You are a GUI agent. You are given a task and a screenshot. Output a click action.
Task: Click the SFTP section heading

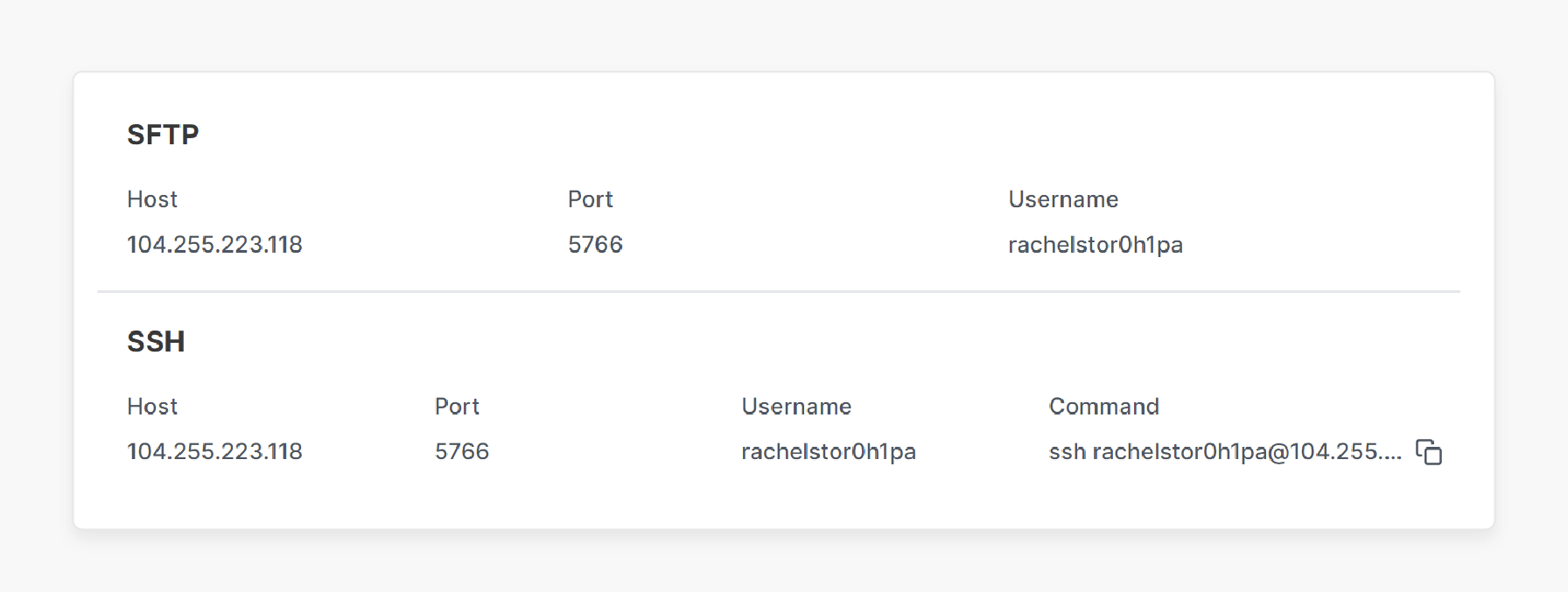click(x=163, y=135)
